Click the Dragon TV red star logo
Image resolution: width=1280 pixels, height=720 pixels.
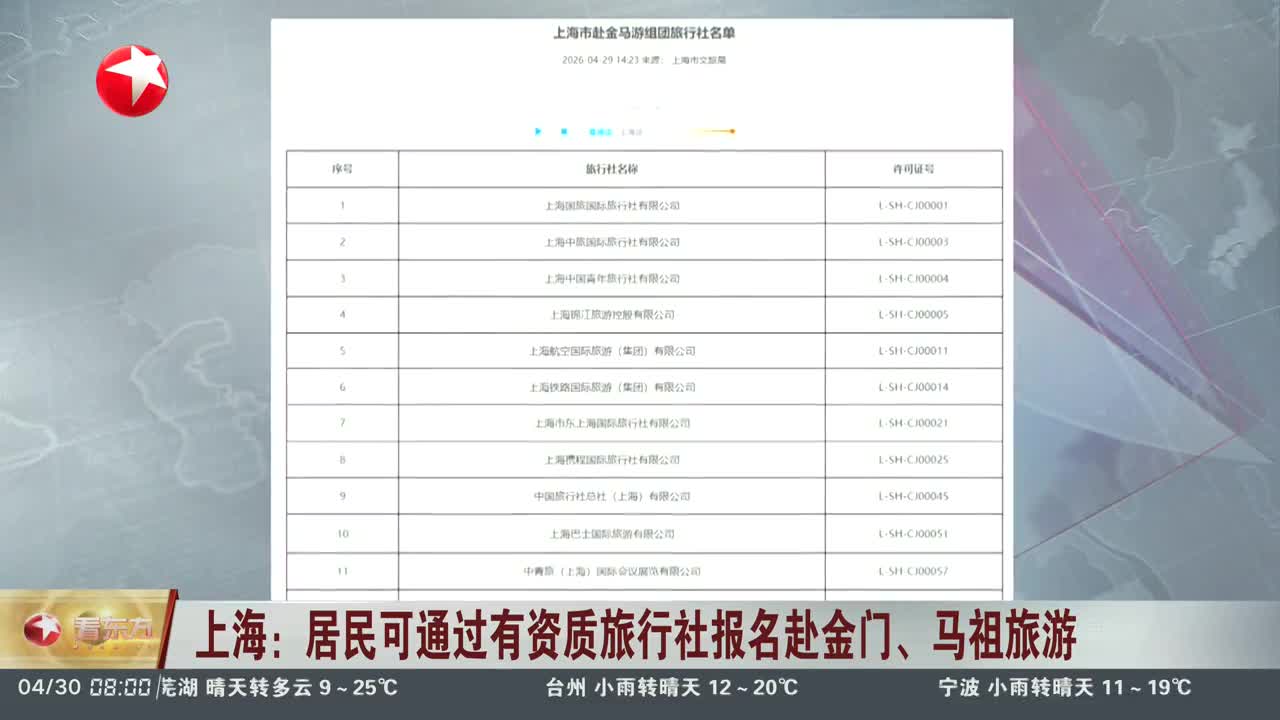pos(132,81)
